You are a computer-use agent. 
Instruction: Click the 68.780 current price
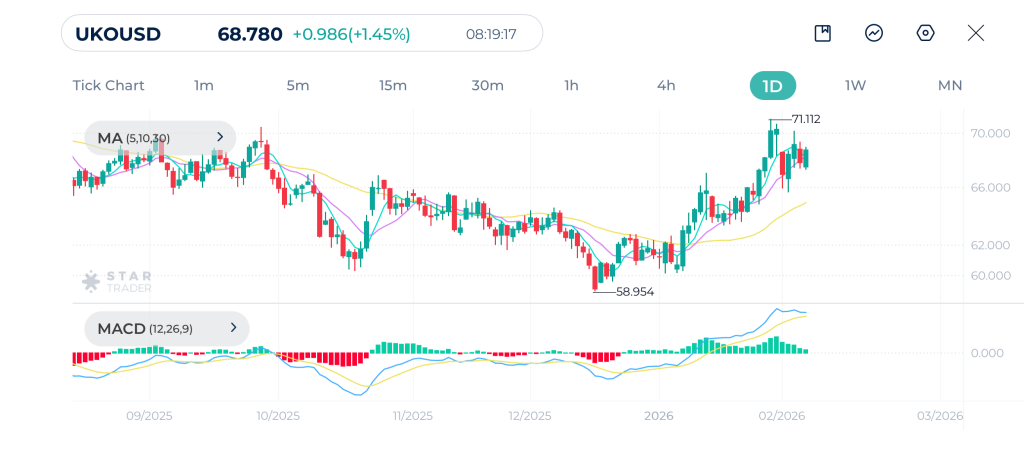250,34
